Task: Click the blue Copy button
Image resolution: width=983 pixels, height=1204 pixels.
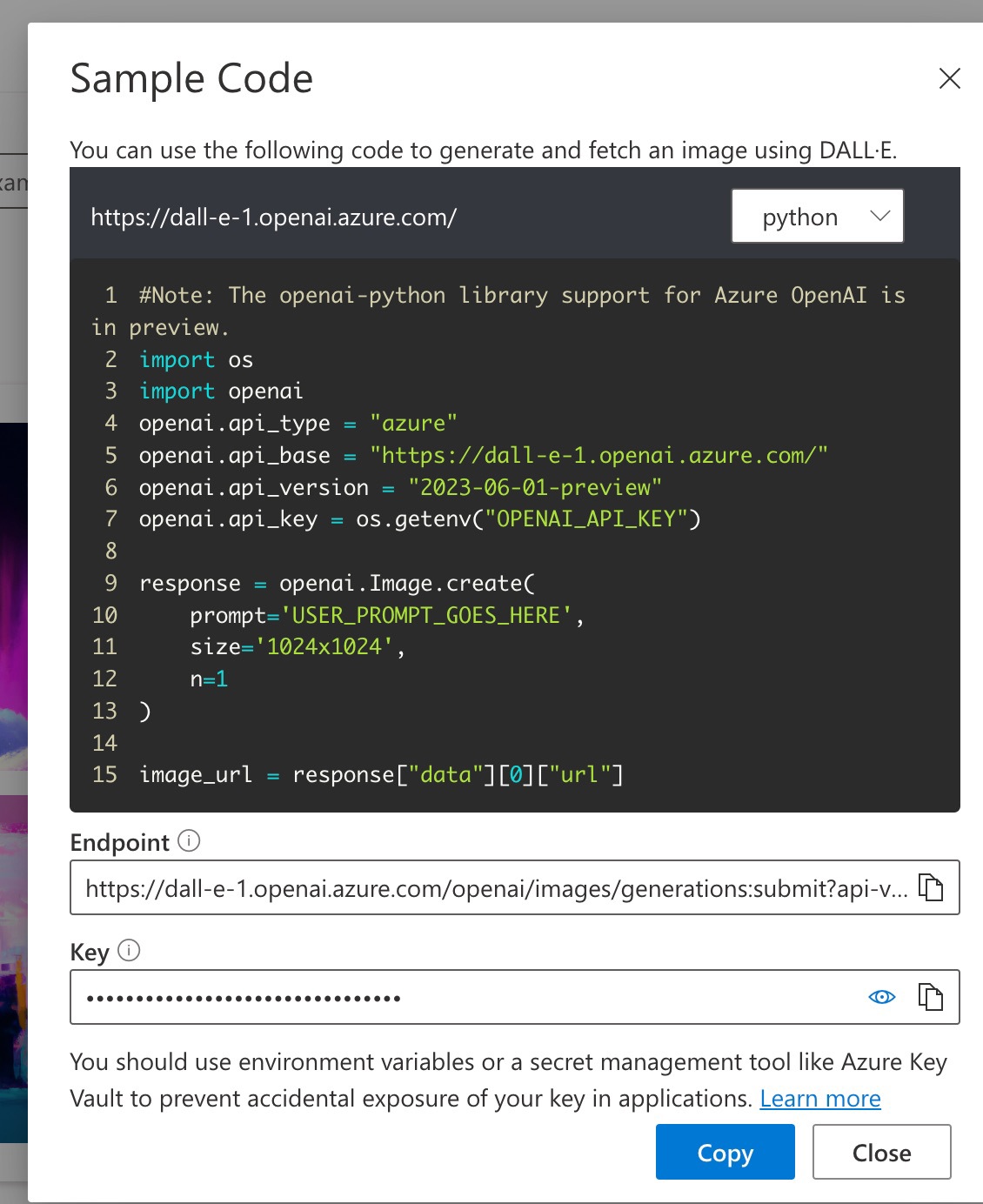Action: click(x=726, y=1152)
